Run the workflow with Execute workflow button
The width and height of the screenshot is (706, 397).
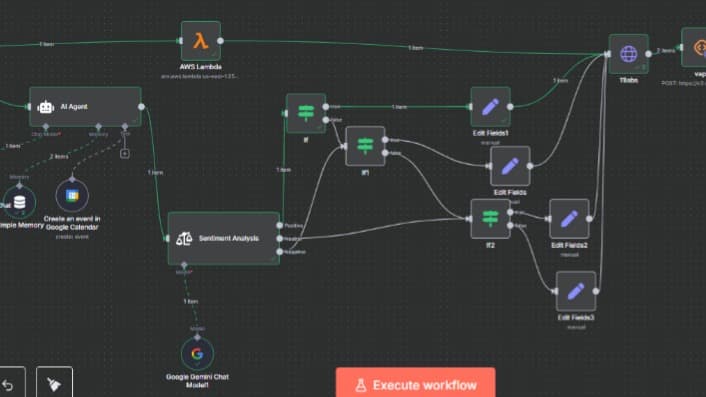point(415,385)
